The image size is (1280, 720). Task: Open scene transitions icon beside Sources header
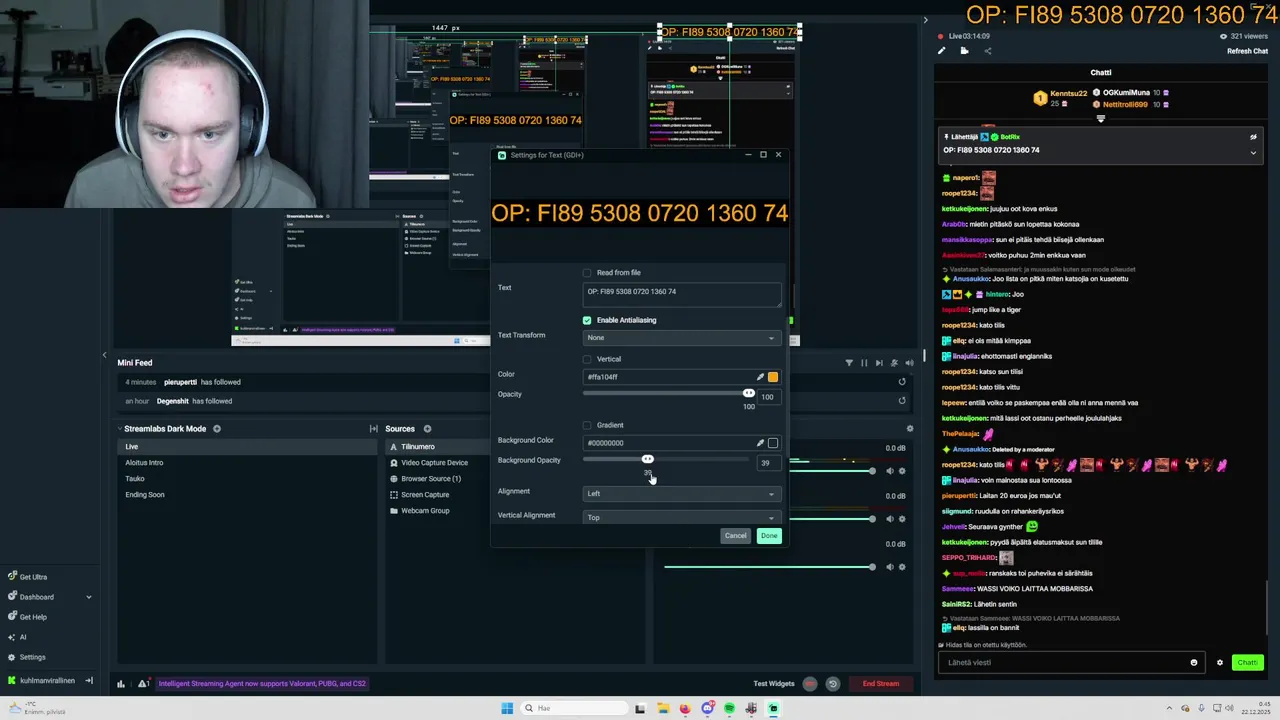(x=374, y=429)
